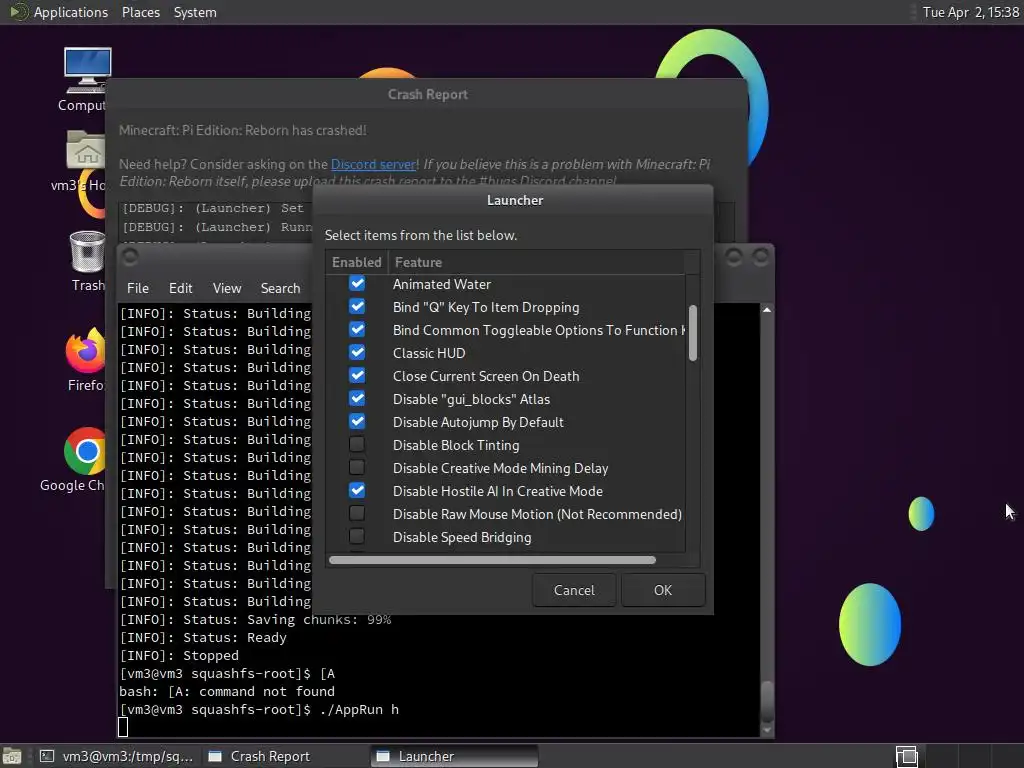Click the Applications menu logo icon
Viewport: 1024px width, 768px height.
click(x=20, y=12)
